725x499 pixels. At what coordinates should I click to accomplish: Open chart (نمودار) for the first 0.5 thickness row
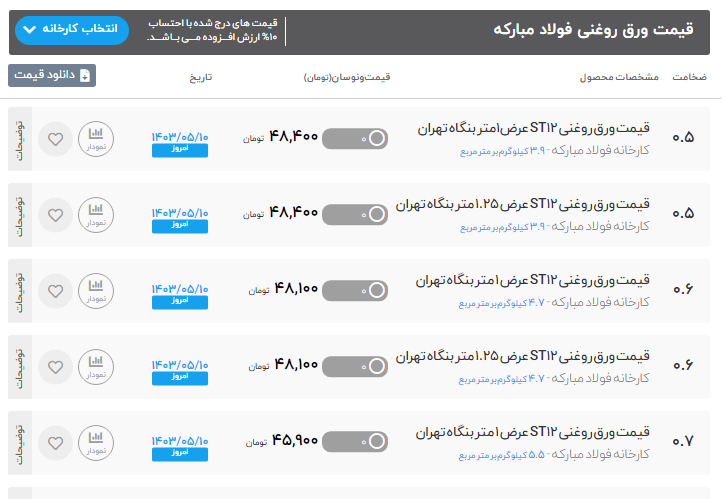pyautogui.click(x=95, y=140)
